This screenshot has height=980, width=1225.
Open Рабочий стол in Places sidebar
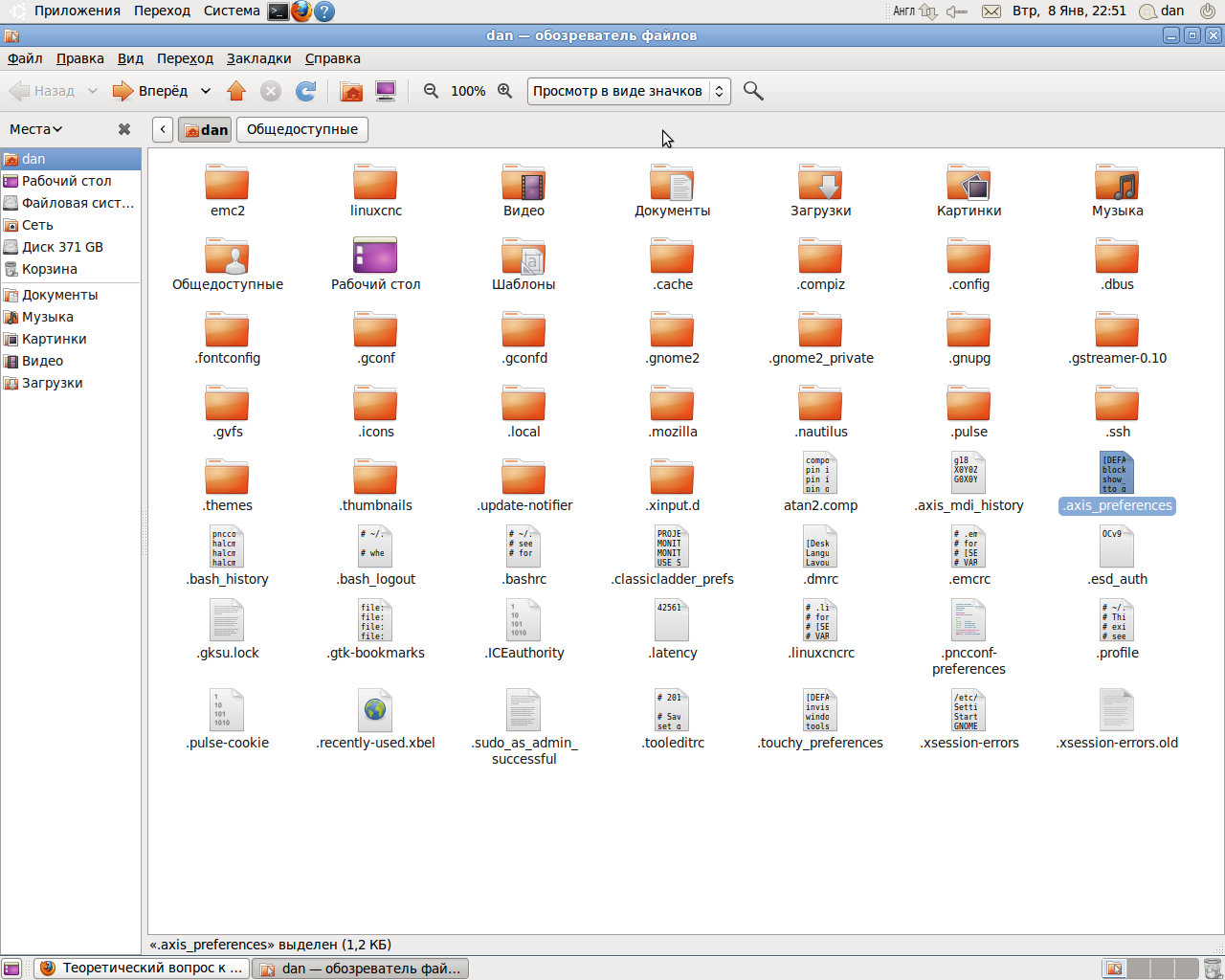point(71,181)
